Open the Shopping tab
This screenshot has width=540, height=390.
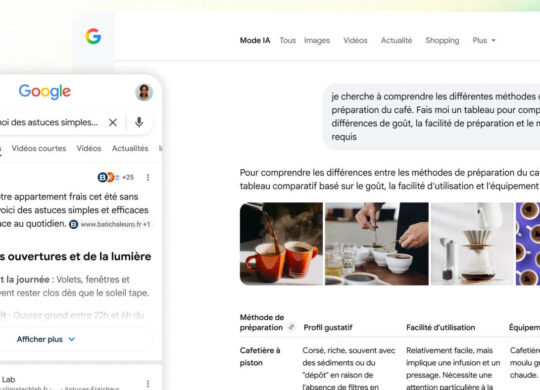(442, 40)
